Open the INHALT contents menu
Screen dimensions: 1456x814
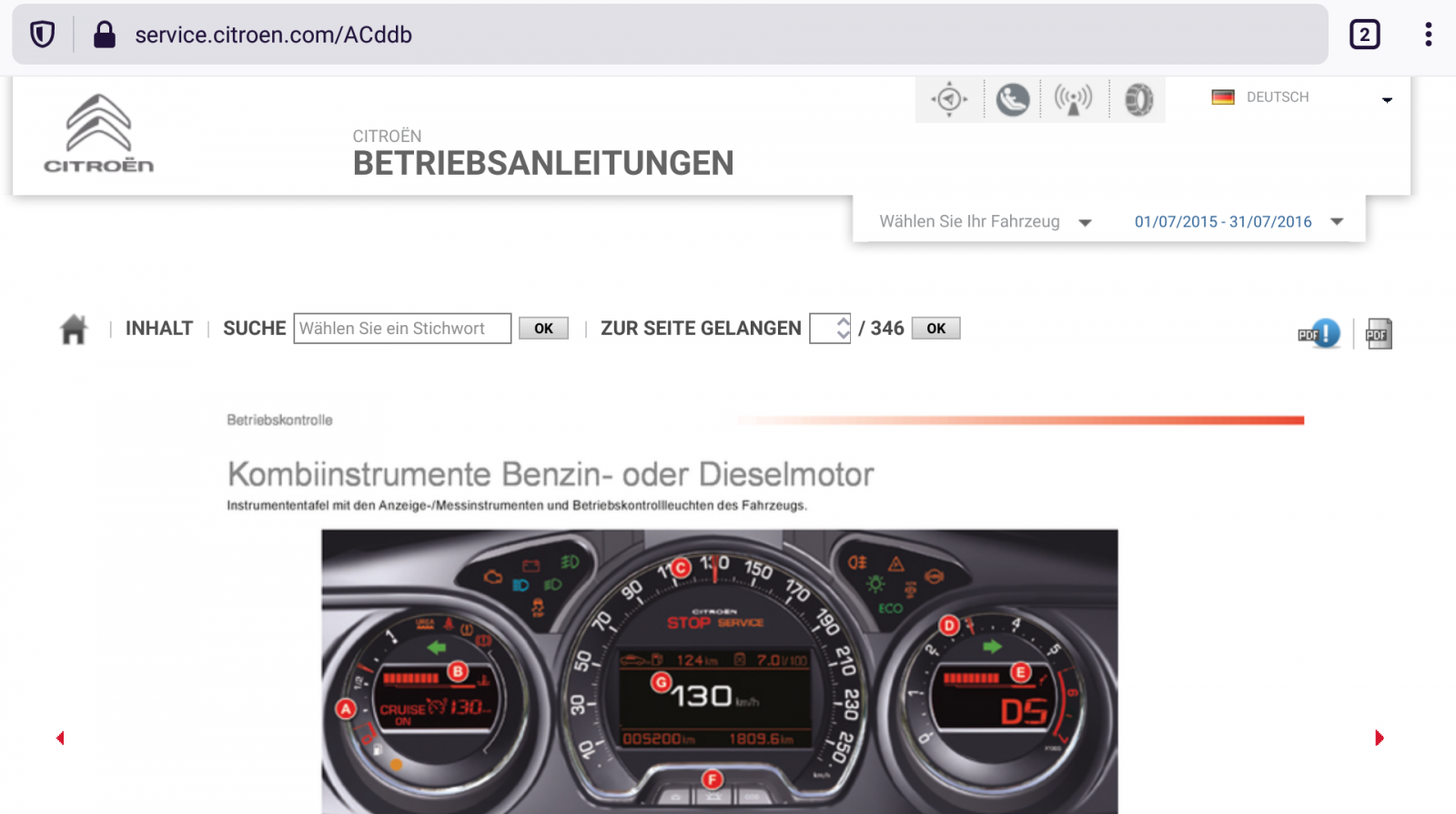tap(159, 328)
